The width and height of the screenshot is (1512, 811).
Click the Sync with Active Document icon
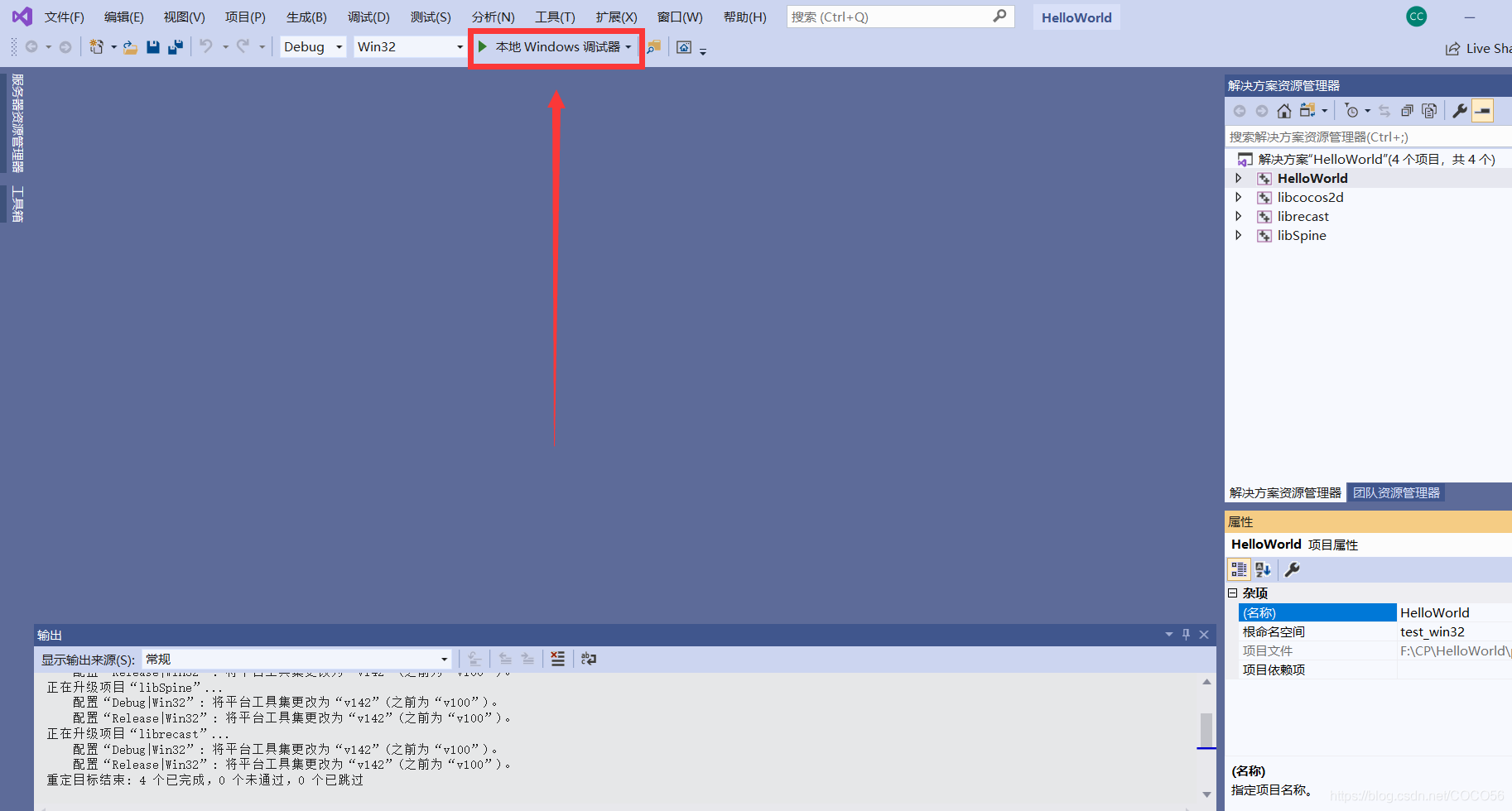1385,110
